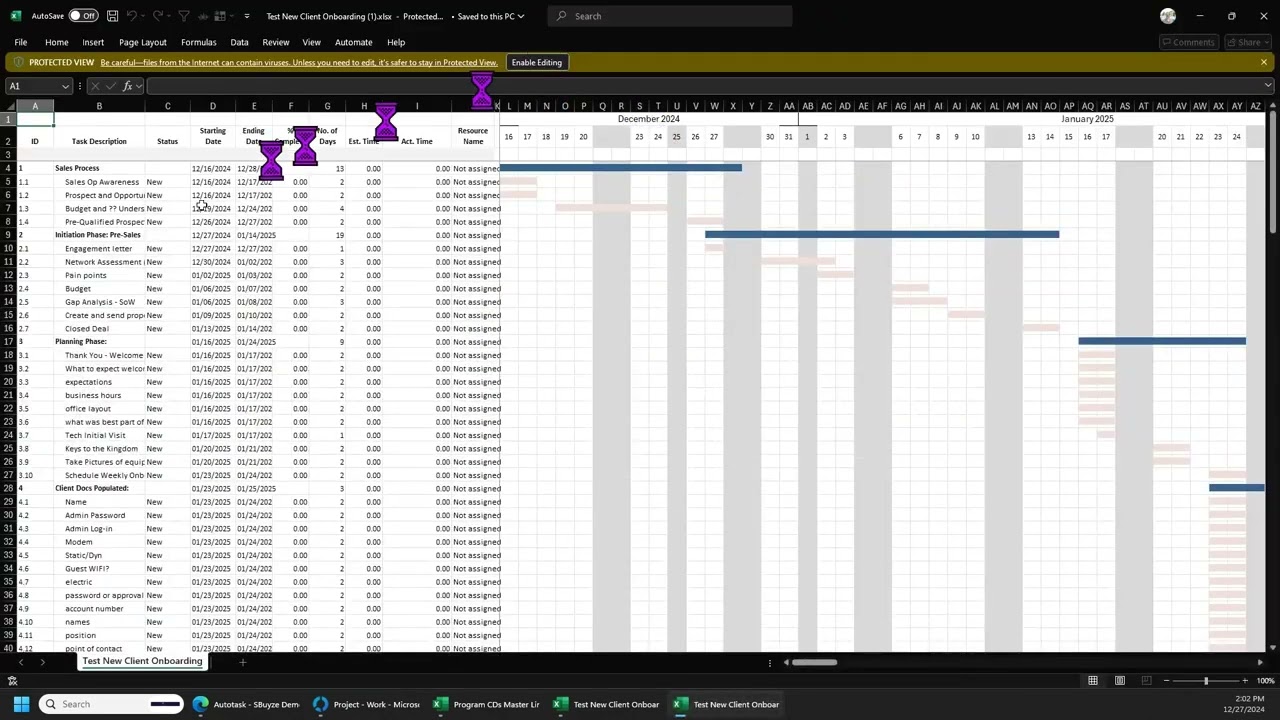Select the Test New Client Onboarding sheet tab

[142, 661]
